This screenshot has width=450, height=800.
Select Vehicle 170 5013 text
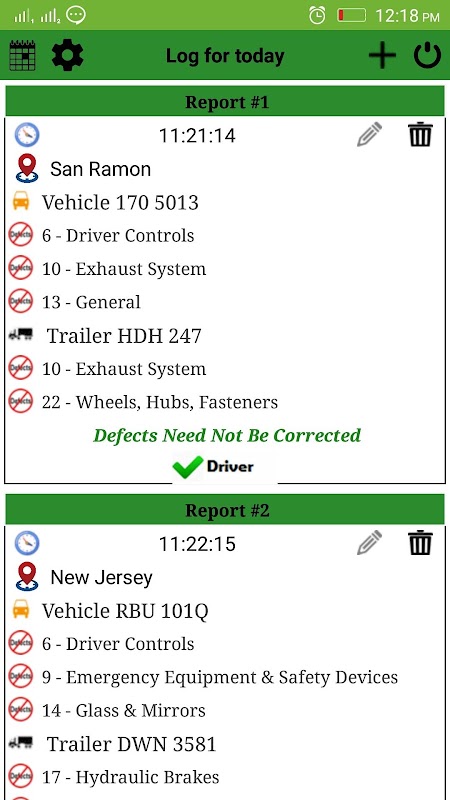point(120,203)
